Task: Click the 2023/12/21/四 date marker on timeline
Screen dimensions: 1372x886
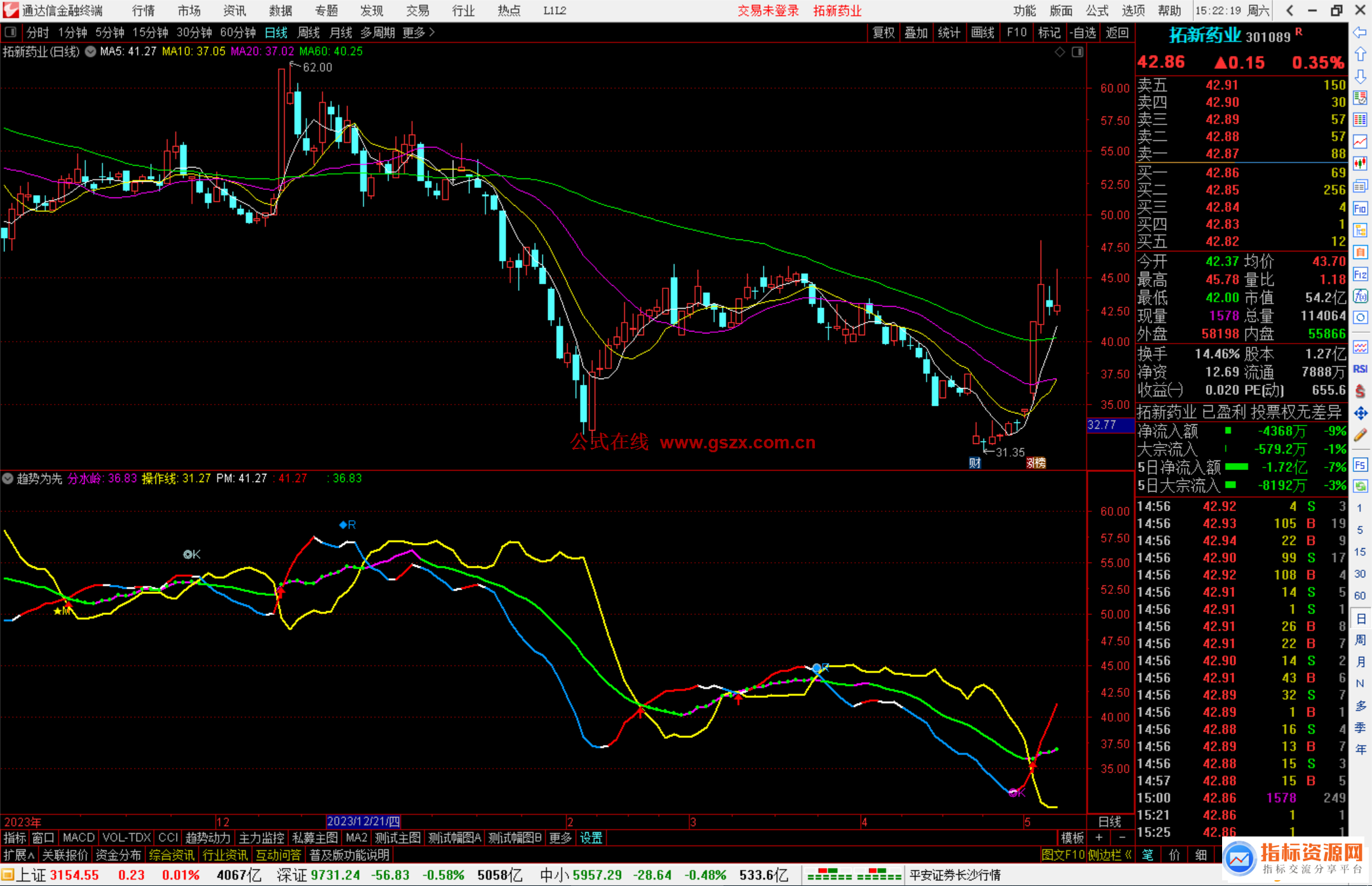Action: tap(363, 821)
